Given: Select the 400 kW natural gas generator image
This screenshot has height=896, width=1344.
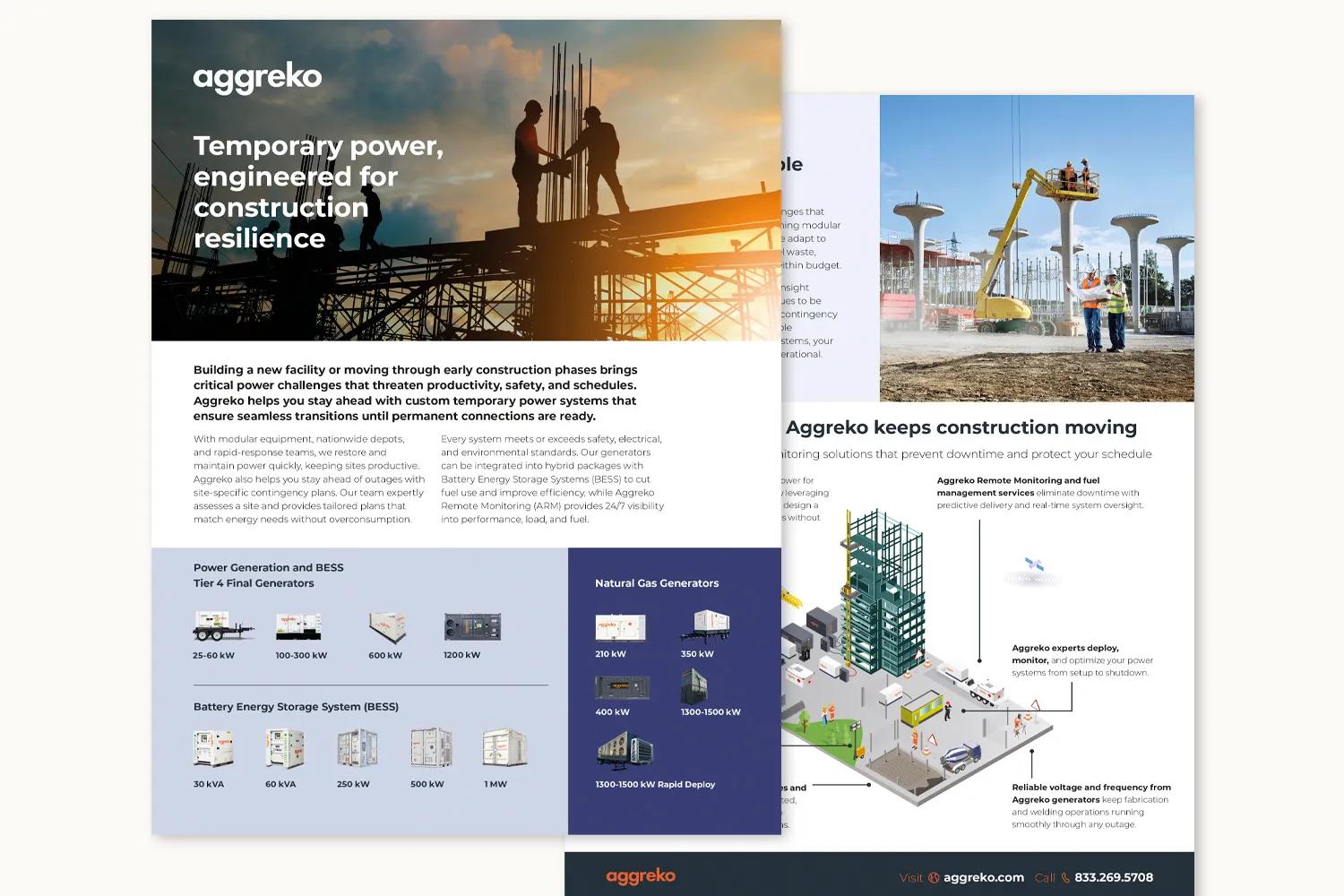Looking at the screenshot, I should [x=622, y=687].
